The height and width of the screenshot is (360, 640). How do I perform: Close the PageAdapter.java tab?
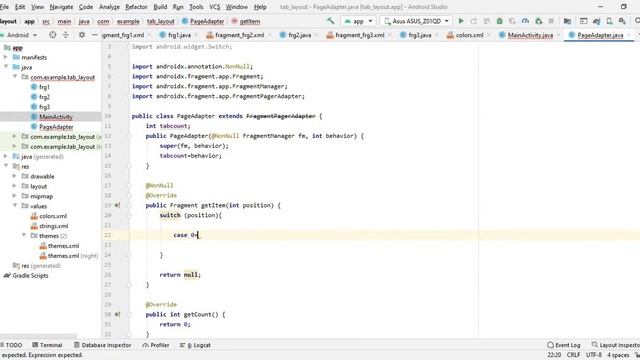[629, 35]
